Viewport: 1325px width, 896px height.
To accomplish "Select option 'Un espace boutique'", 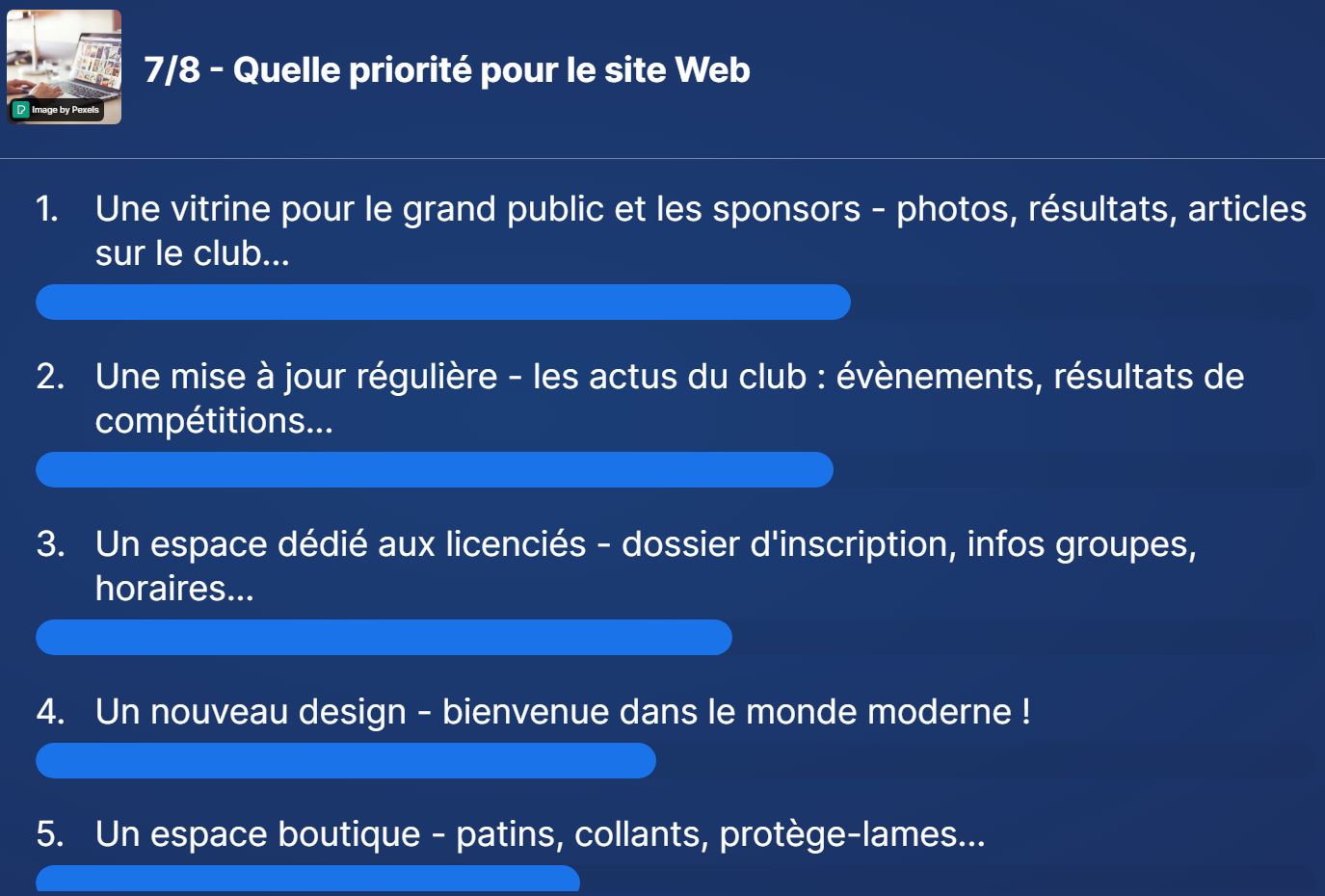I will point(540,834).
